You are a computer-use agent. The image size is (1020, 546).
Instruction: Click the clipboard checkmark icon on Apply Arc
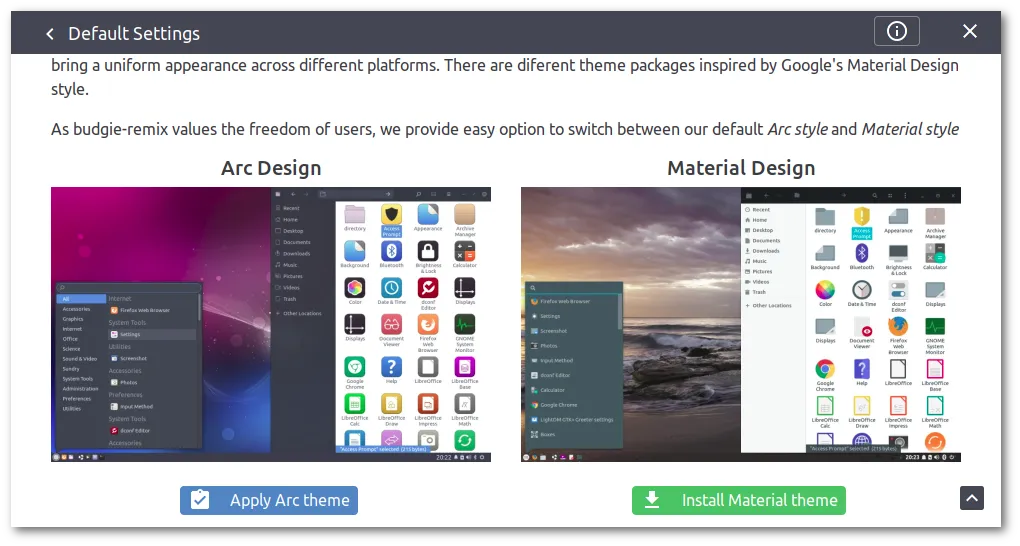[200, 500]
